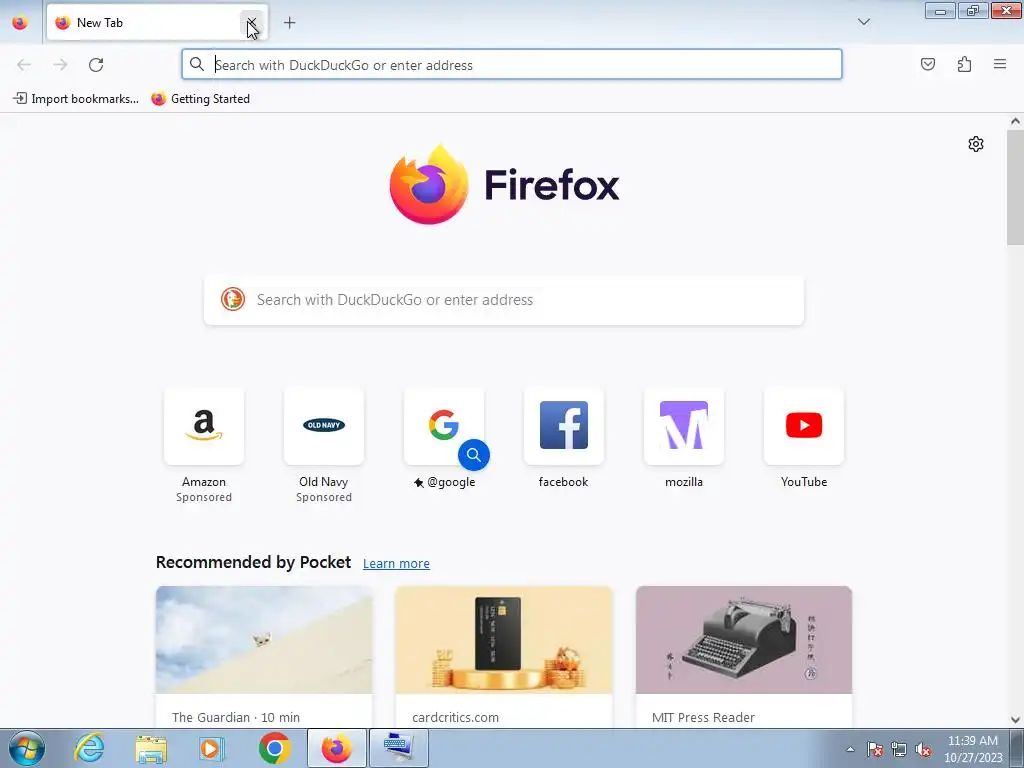
Task: Open the muted volume tray icon
Action: pos(923,749)
